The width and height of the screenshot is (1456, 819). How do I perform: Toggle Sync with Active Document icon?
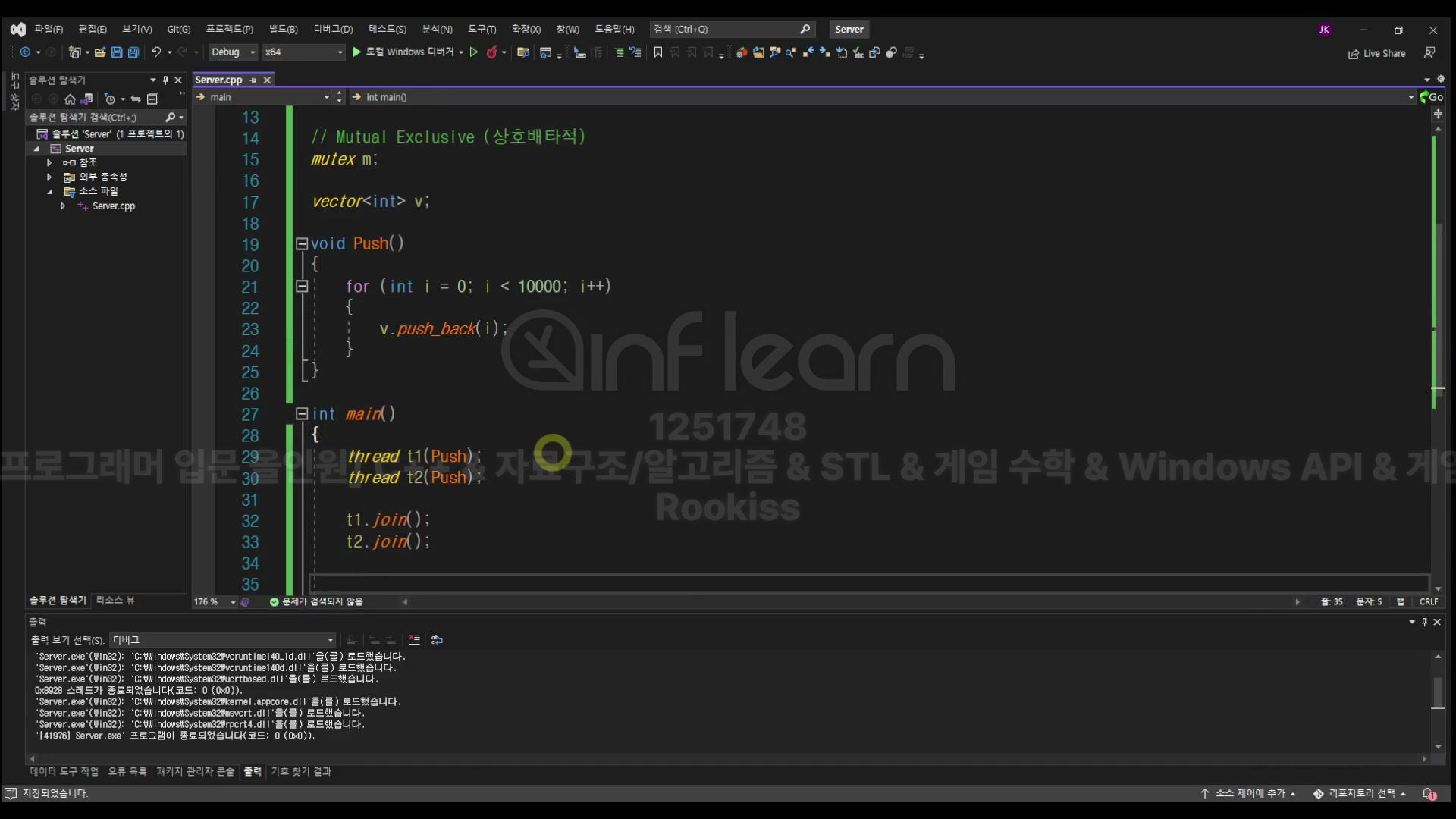pyautogui.click(x=136, y=99)
